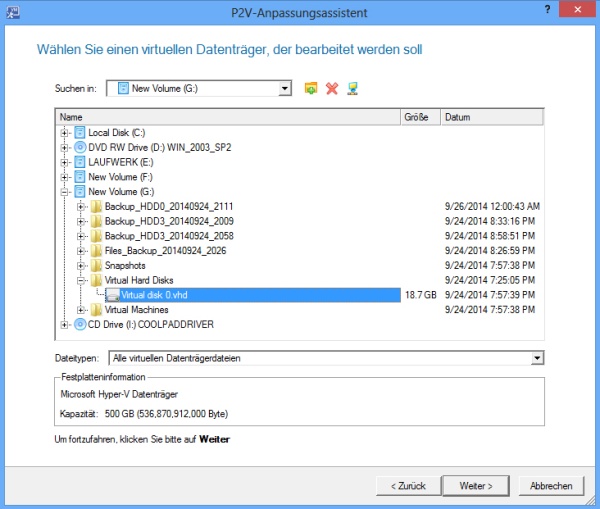Sort by the Name column header
Image resolution: width=600 pixels, height=509 pixels.
[x=228, y=117]
